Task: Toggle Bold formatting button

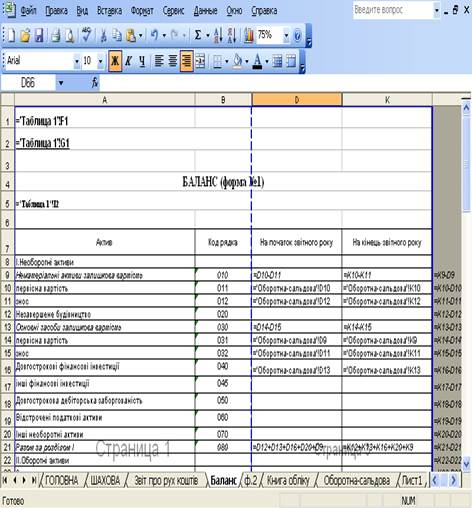Action: coord(115,61)
